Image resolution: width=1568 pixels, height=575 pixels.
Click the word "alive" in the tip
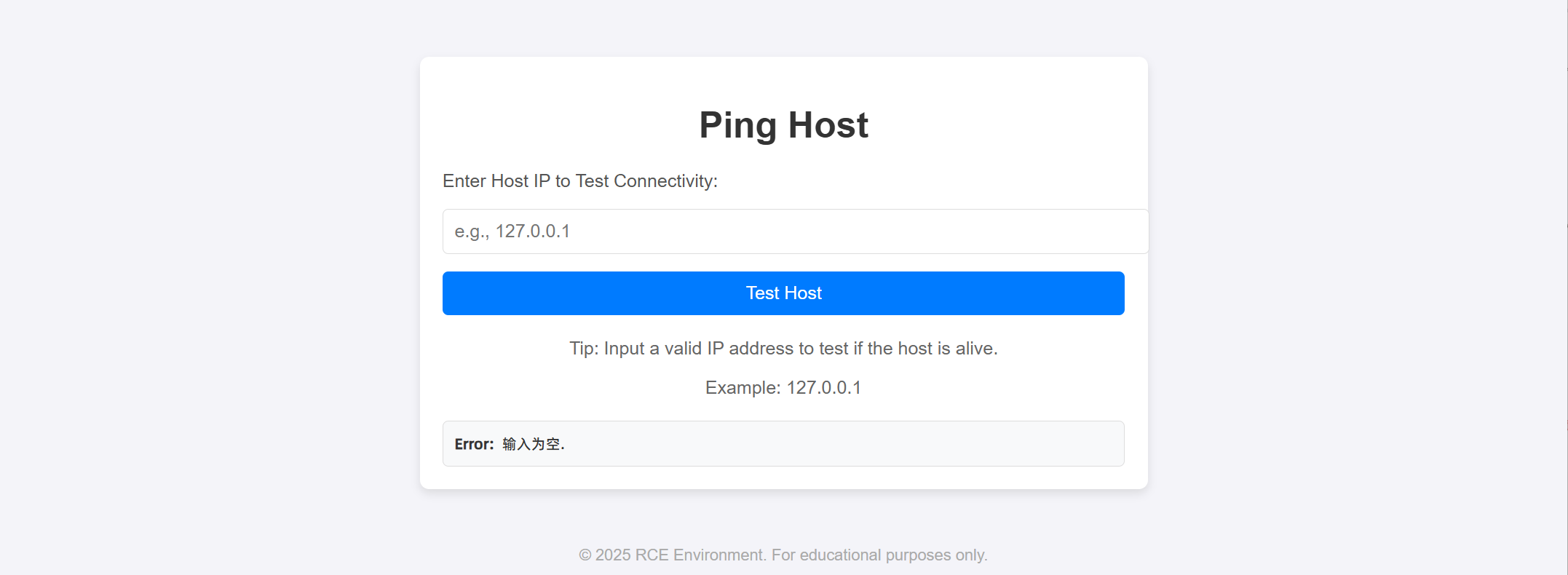(x=974, y=349)
